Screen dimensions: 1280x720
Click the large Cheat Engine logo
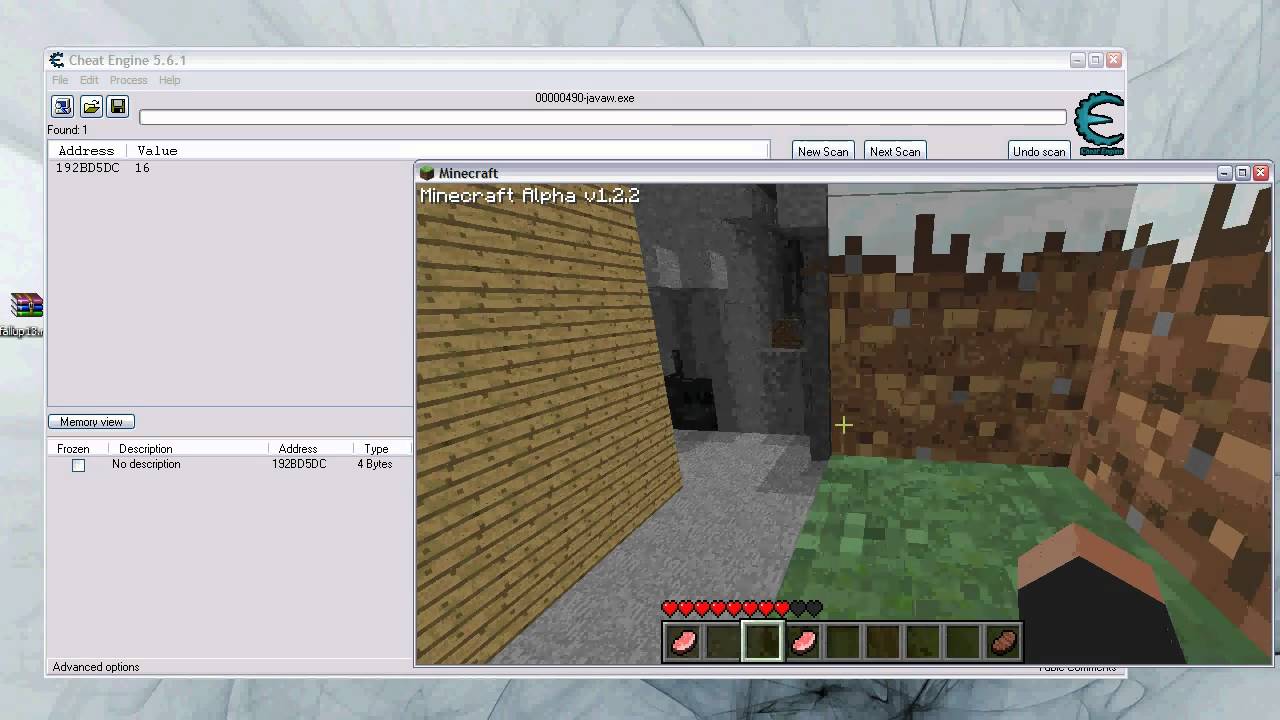click(1099, 123)
